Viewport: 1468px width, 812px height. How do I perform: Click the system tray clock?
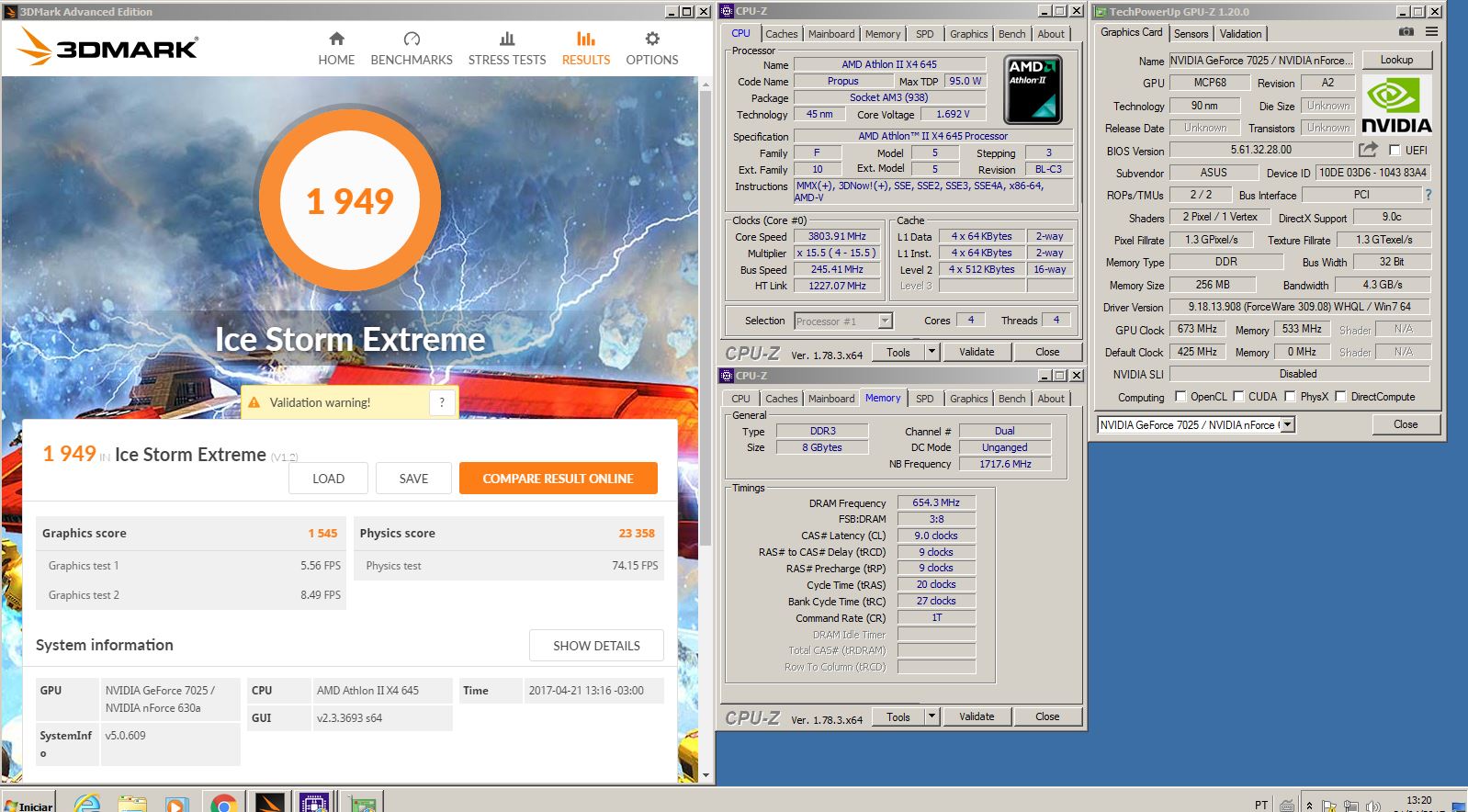[x=1418, y=801]
